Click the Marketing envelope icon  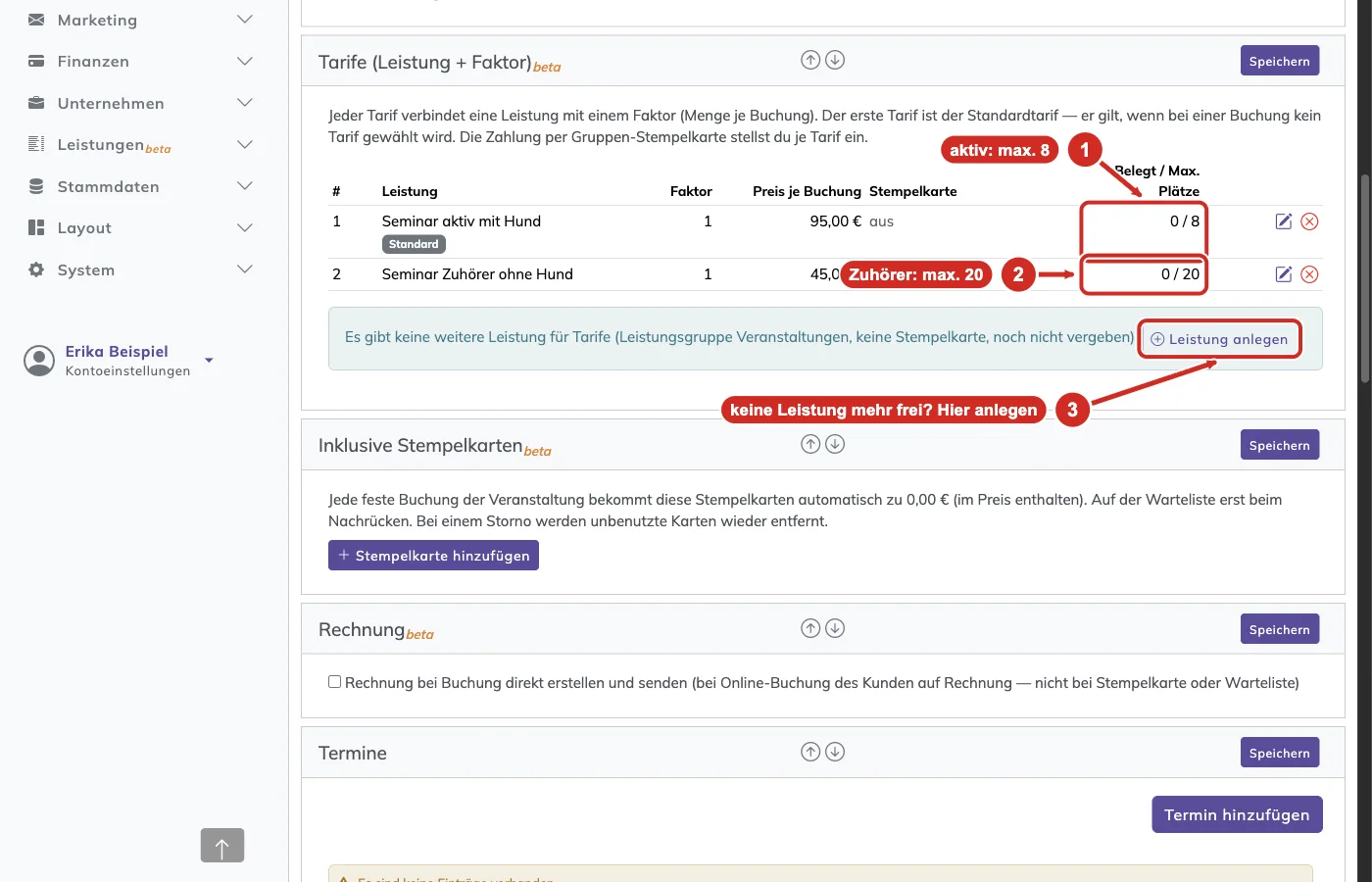click(x=36, y=20)
